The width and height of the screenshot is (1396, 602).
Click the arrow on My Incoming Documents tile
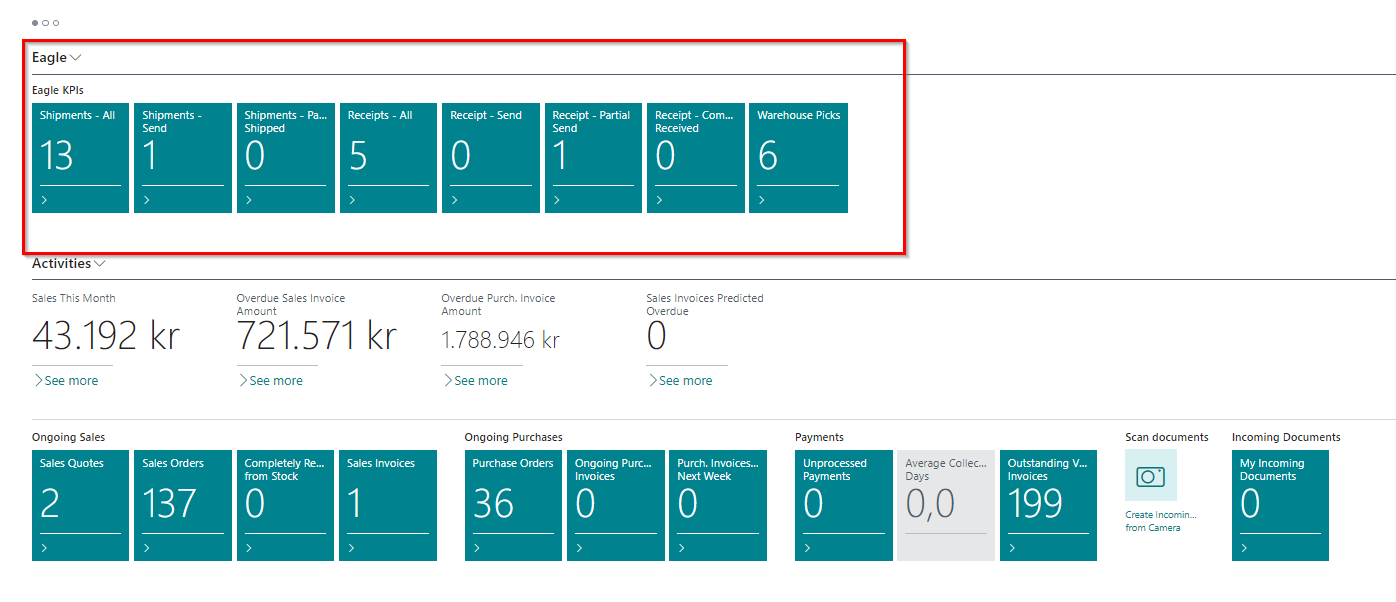tap(1244, 548)
